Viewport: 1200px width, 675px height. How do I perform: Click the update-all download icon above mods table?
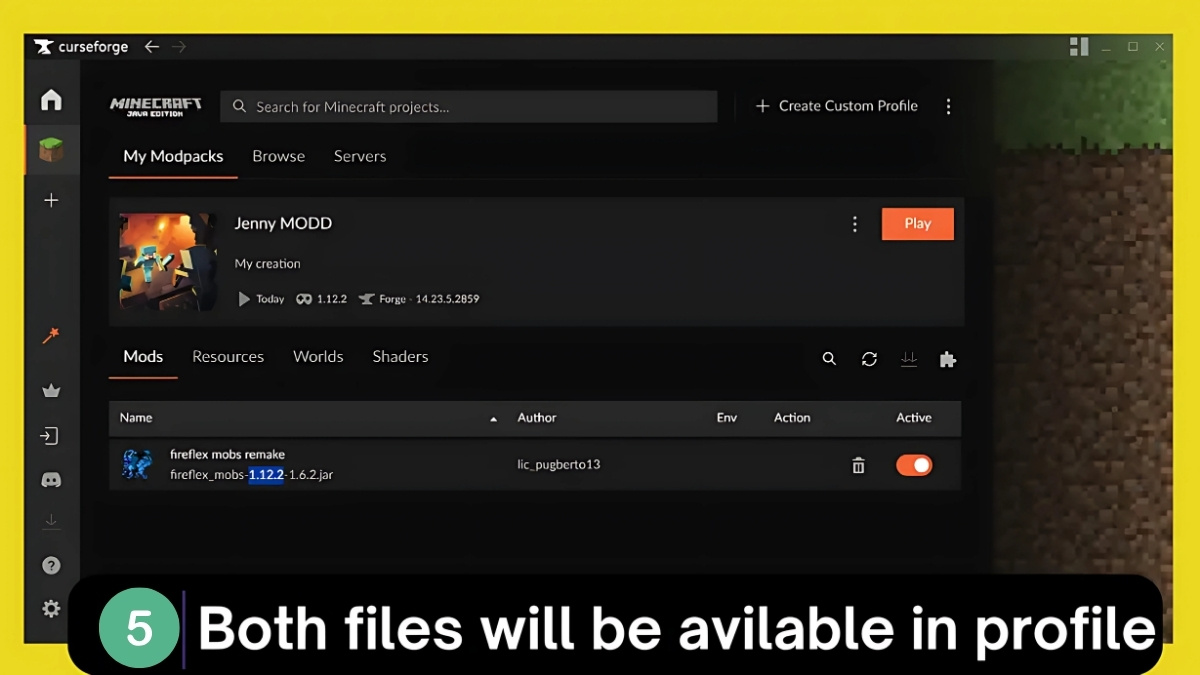click(909, 359)
